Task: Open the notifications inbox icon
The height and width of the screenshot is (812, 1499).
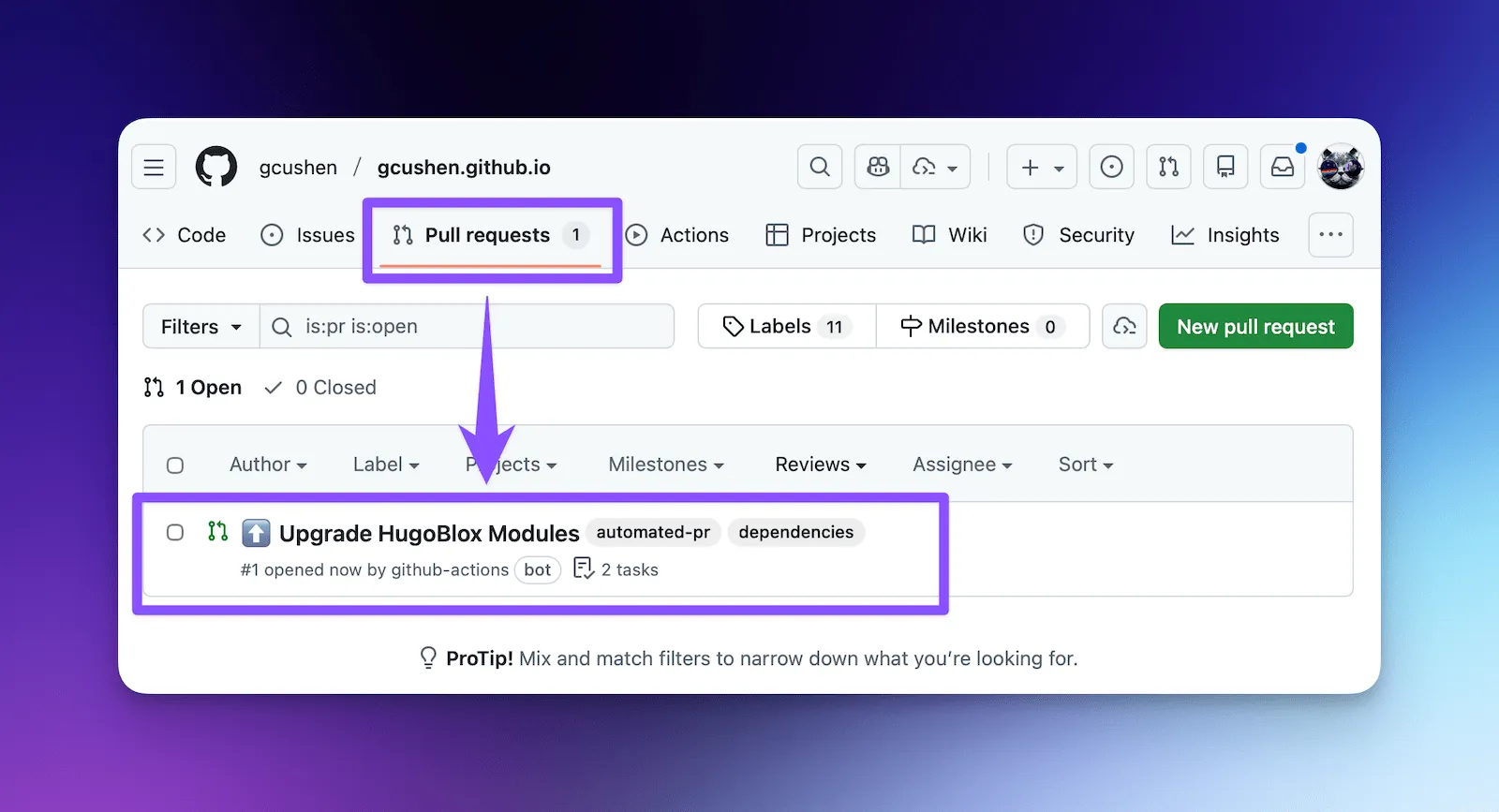Action: pyautogui.click(x=1283, y=167)
